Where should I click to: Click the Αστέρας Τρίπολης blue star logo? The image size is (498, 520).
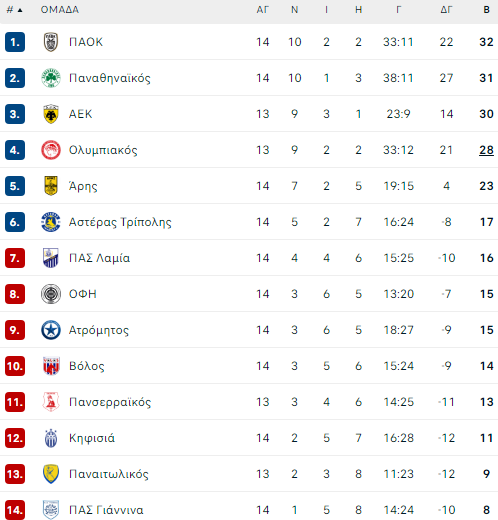click(51, 222)
